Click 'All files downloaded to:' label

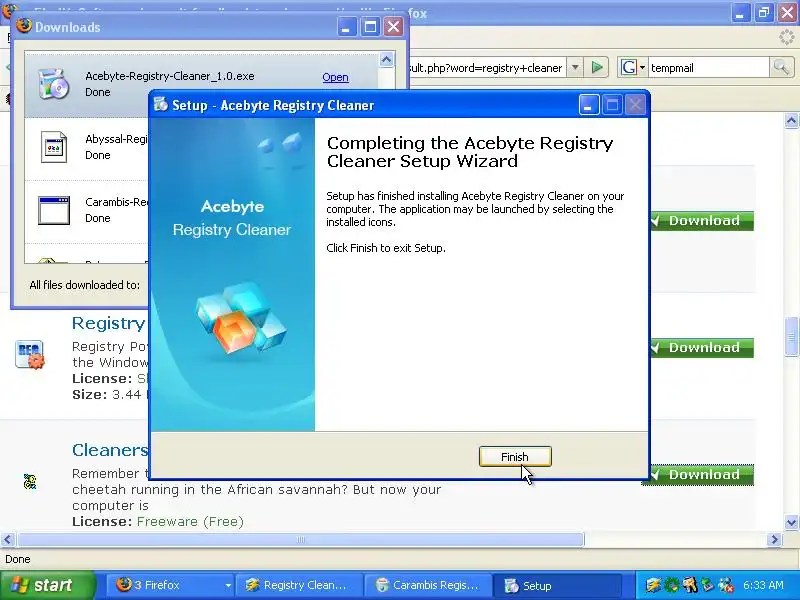[85, 285]
